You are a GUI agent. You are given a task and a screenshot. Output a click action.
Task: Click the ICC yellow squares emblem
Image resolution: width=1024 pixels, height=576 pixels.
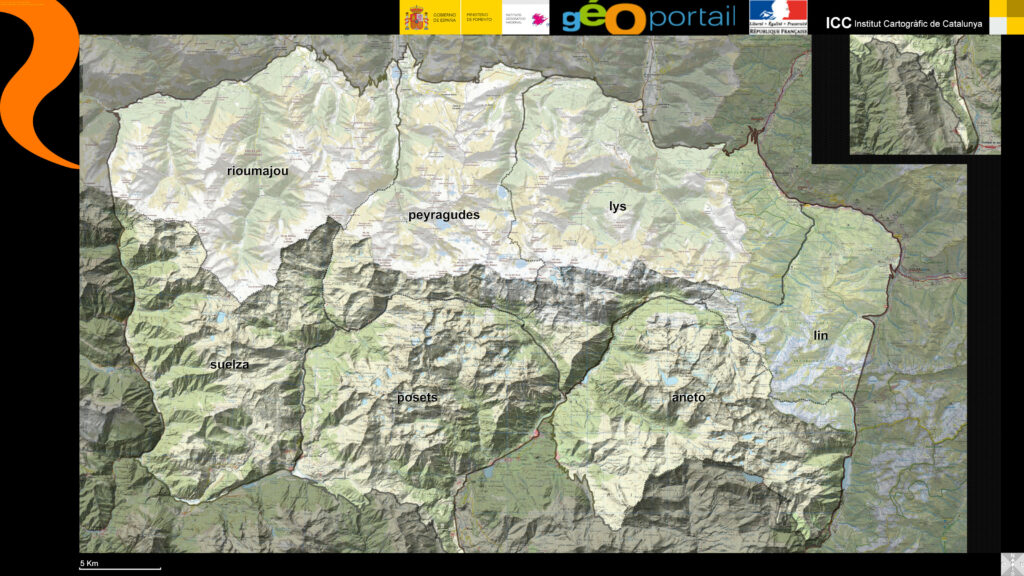coord(1006,17)
